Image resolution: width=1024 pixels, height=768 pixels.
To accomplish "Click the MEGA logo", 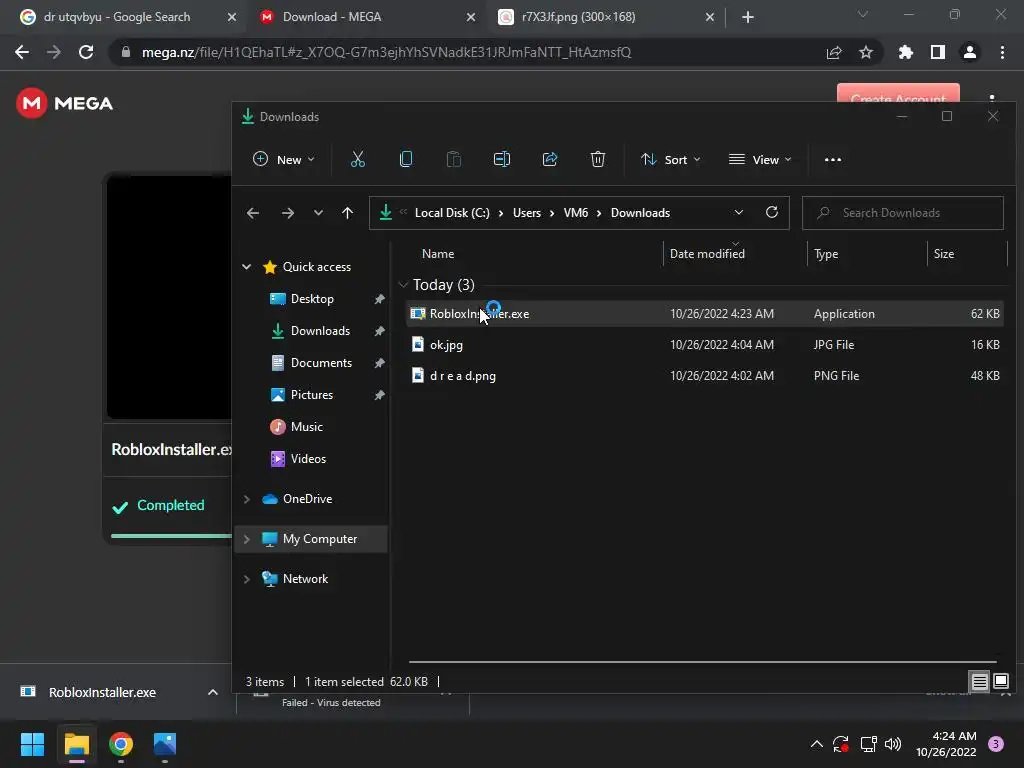I will 64,103.
